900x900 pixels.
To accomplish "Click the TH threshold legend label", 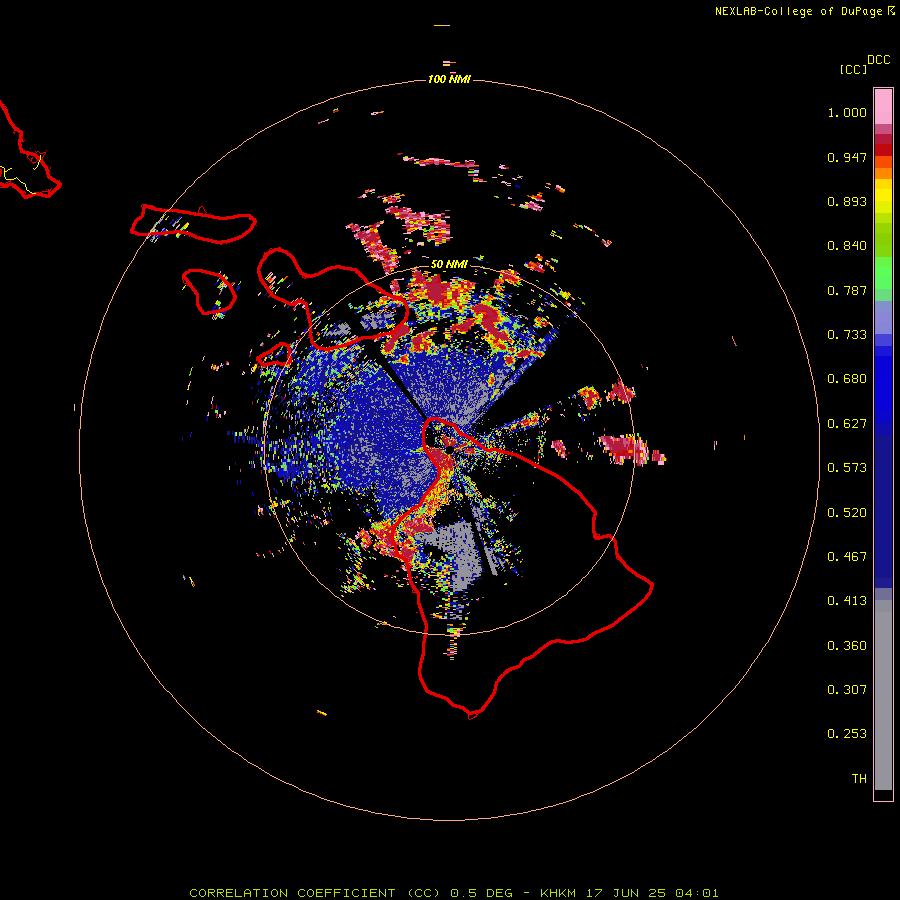I will (x=859, y=779).
